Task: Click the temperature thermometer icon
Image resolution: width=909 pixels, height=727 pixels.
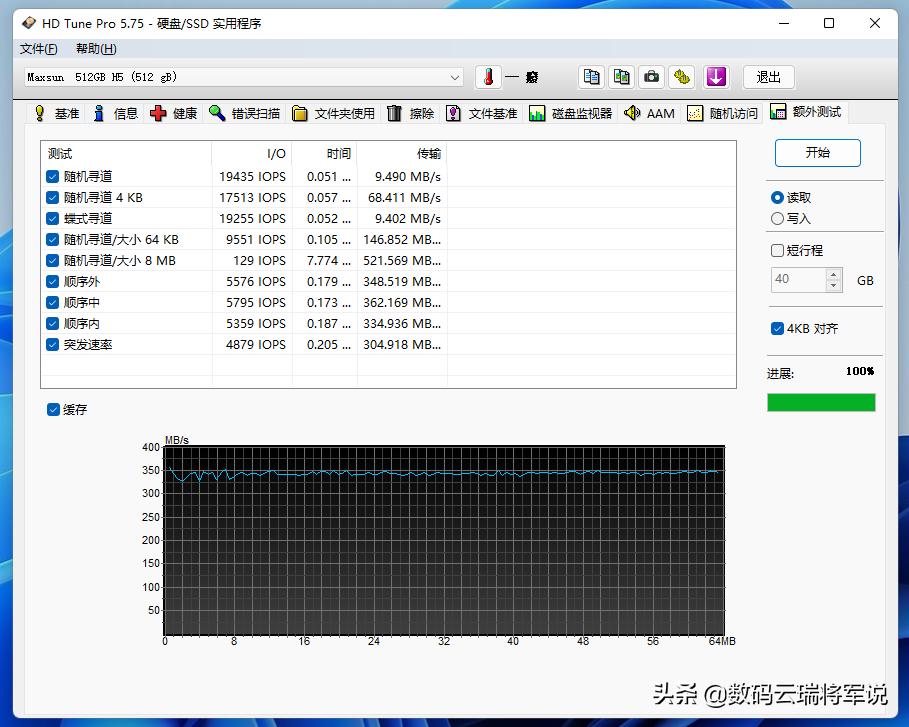Action: (487, 76)
